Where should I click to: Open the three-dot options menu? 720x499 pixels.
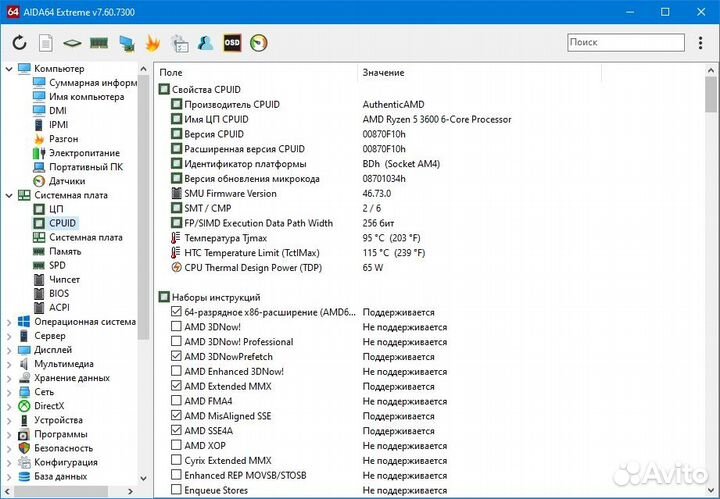(700, 43)
